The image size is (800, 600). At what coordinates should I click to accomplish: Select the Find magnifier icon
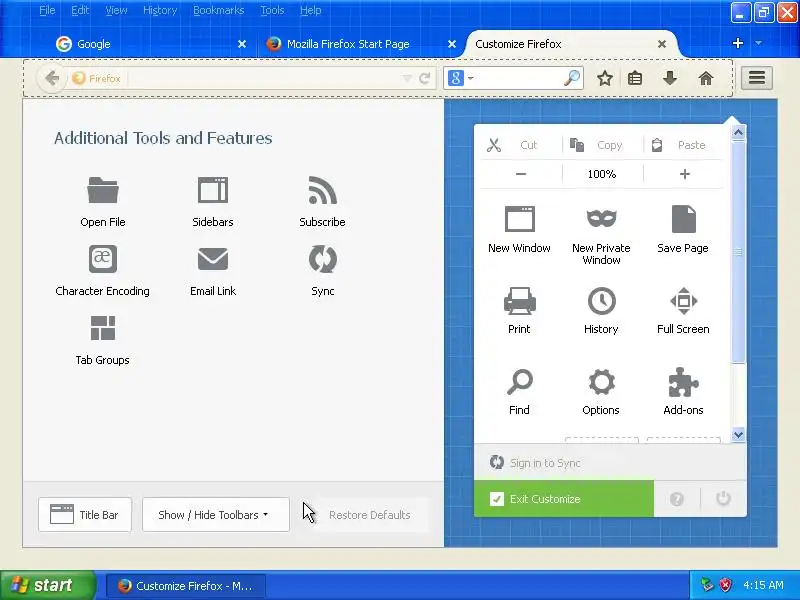click(519, 382)
